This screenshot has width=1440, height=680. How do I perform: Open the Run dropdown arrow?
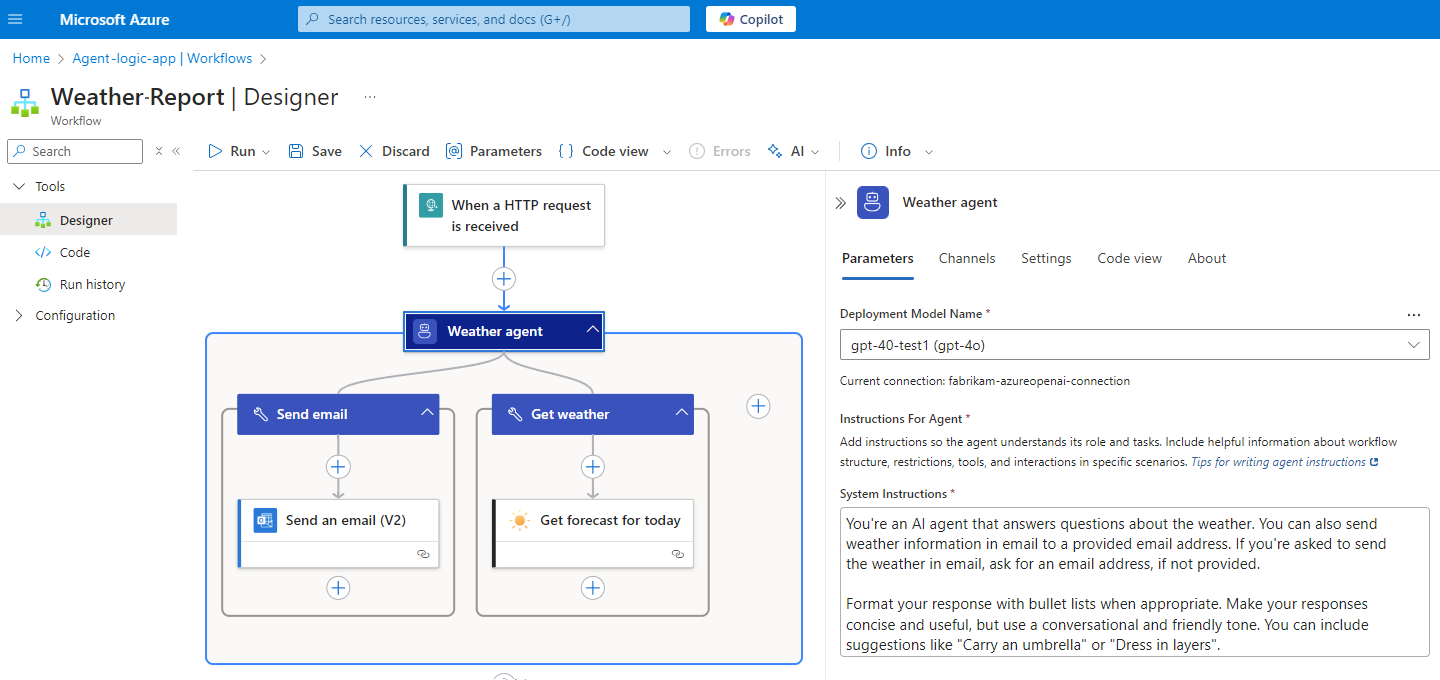266,152
